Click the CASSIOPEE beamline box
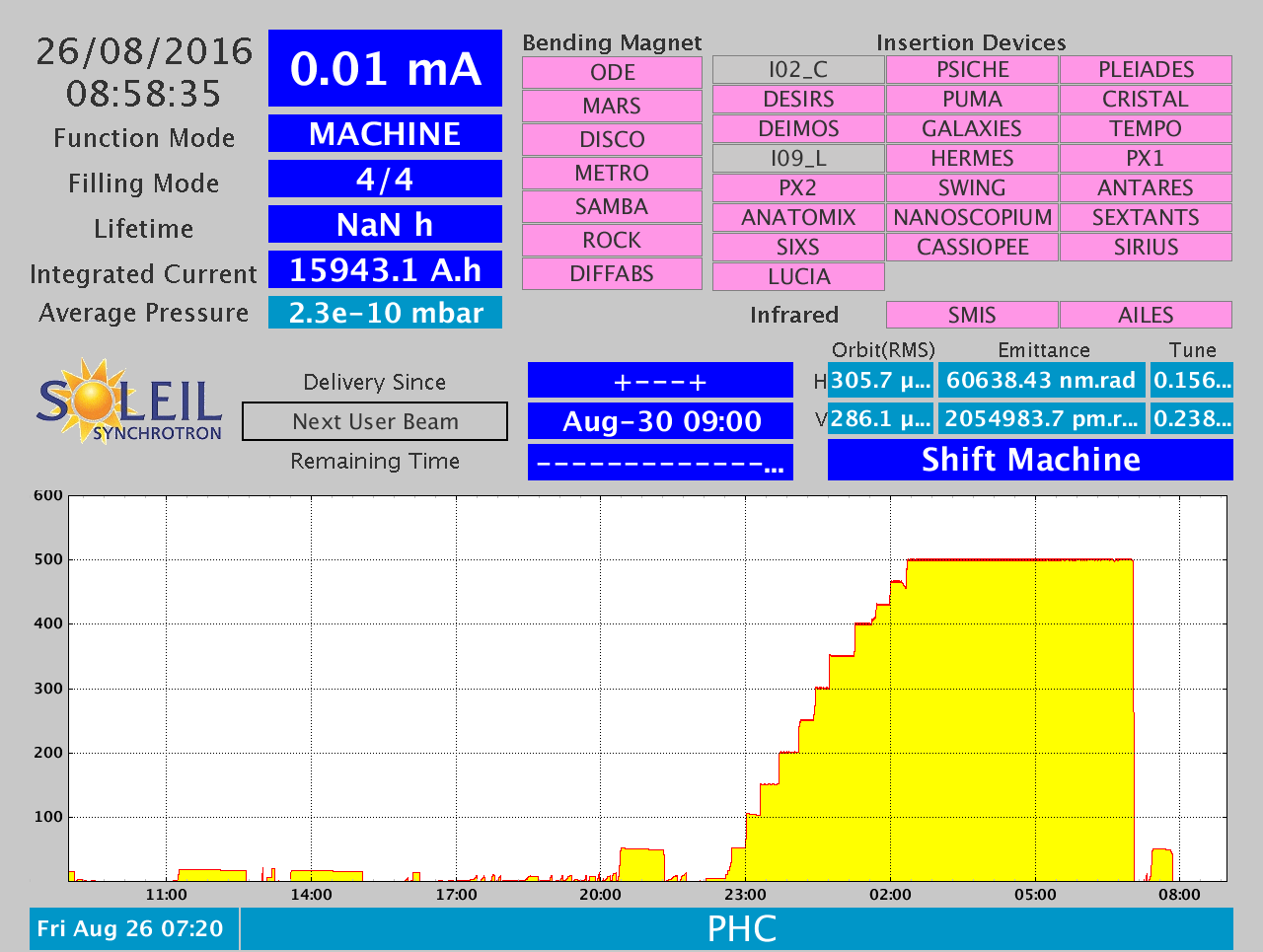 point(972,248)
